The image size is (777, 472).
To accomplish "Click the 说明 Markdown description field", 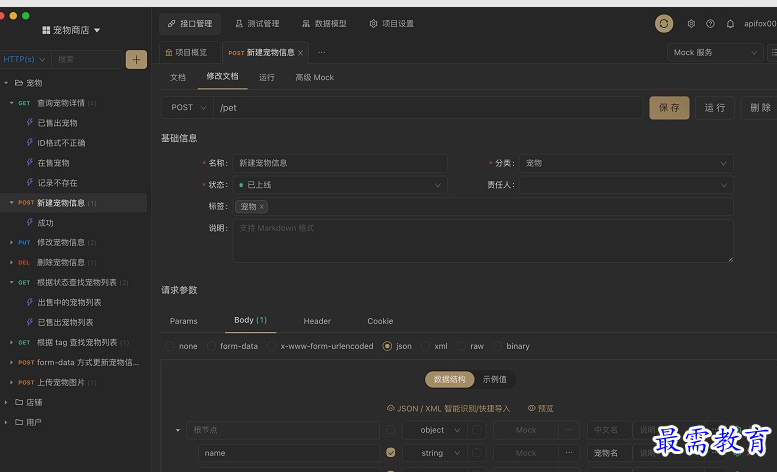I will (482, 240).
